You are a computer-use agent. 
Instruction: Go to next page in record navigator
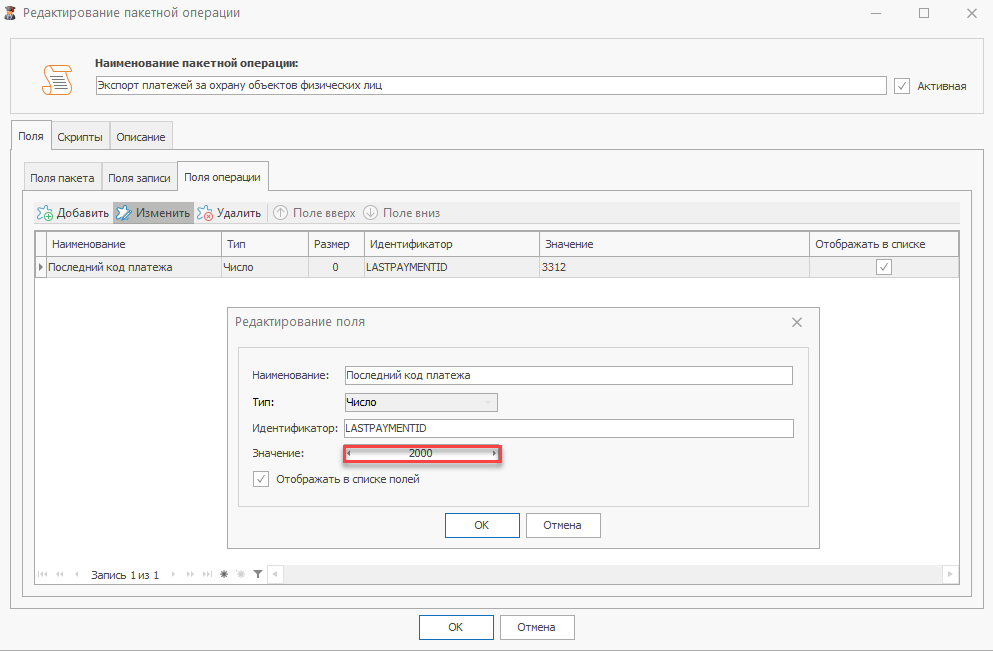click(x=190, y=574)
